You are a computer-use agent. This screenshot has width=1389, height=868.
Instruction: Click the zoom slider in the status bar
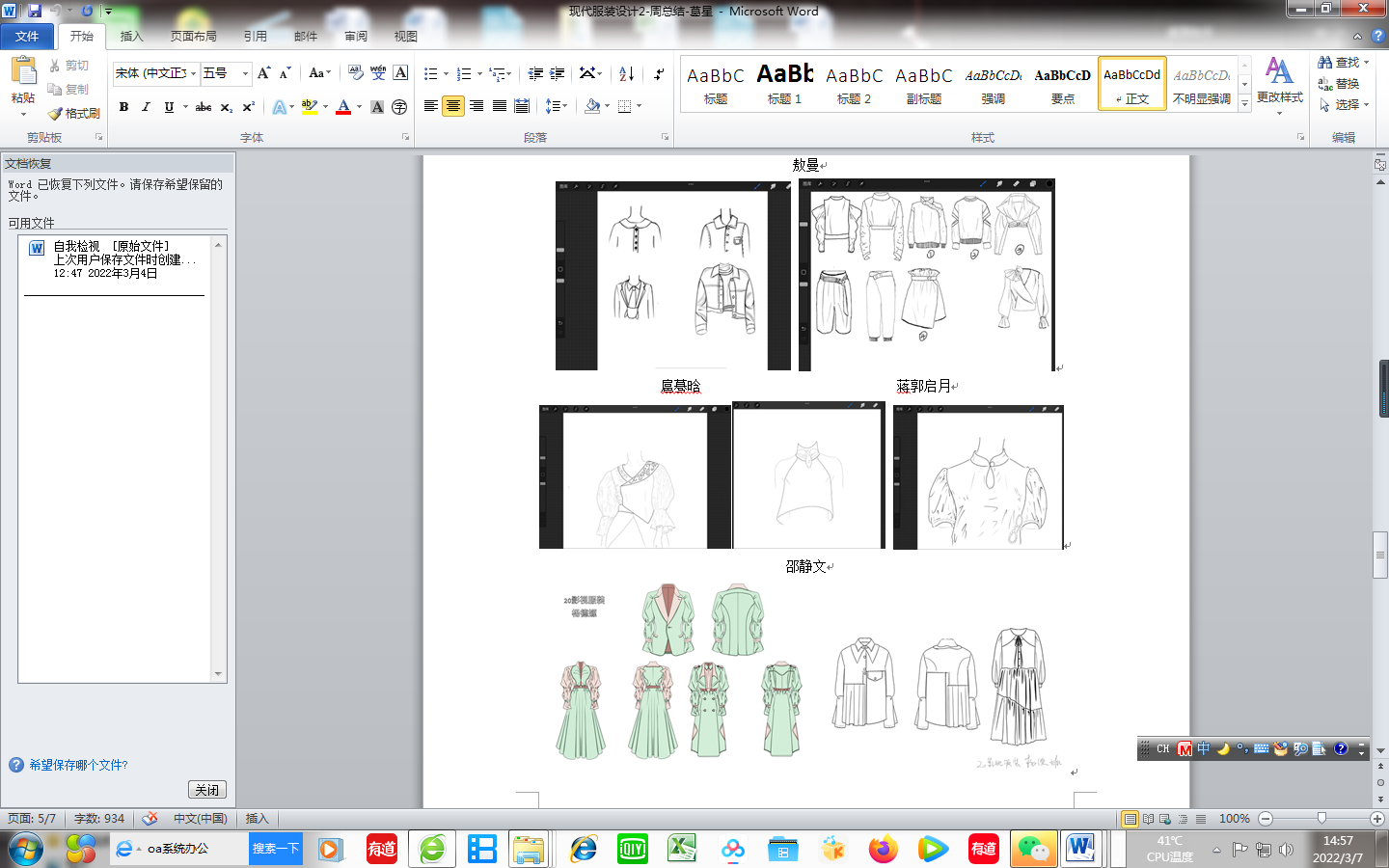pyautogui.click(x=1321, y=818)
